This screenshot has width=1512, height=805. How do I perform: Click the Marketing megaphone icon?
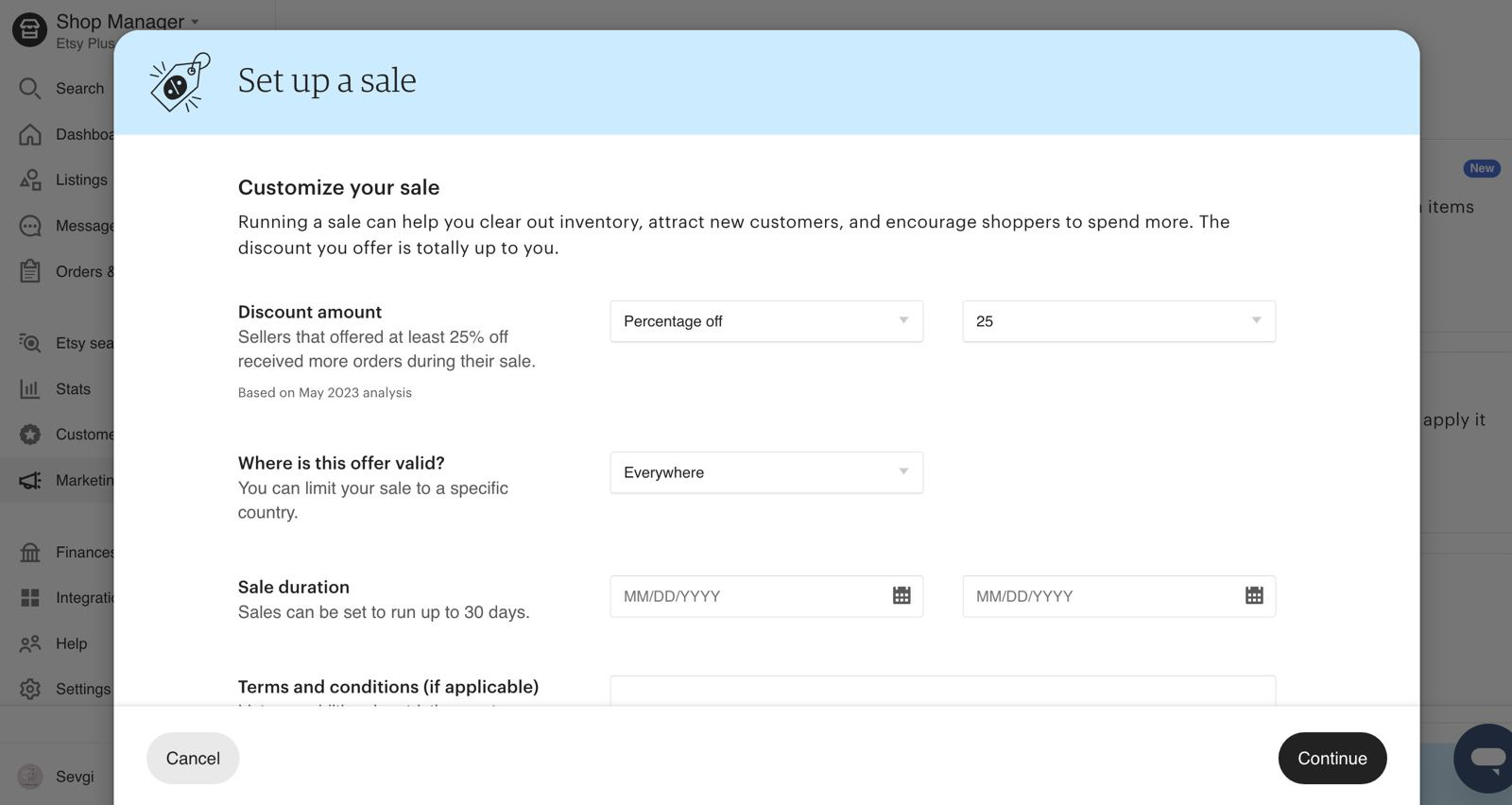coord(30,480)
